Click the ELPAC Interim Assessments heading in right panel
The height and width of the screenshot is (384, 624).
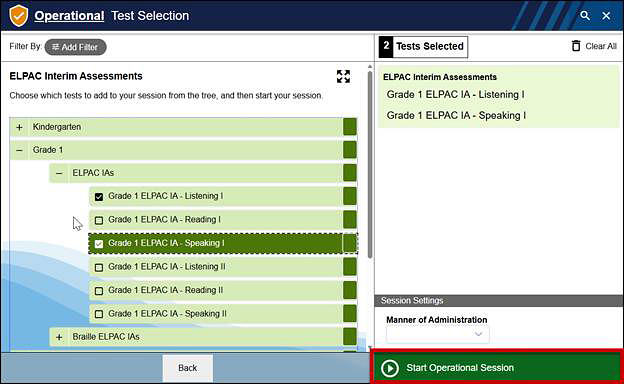pos(440,77)
